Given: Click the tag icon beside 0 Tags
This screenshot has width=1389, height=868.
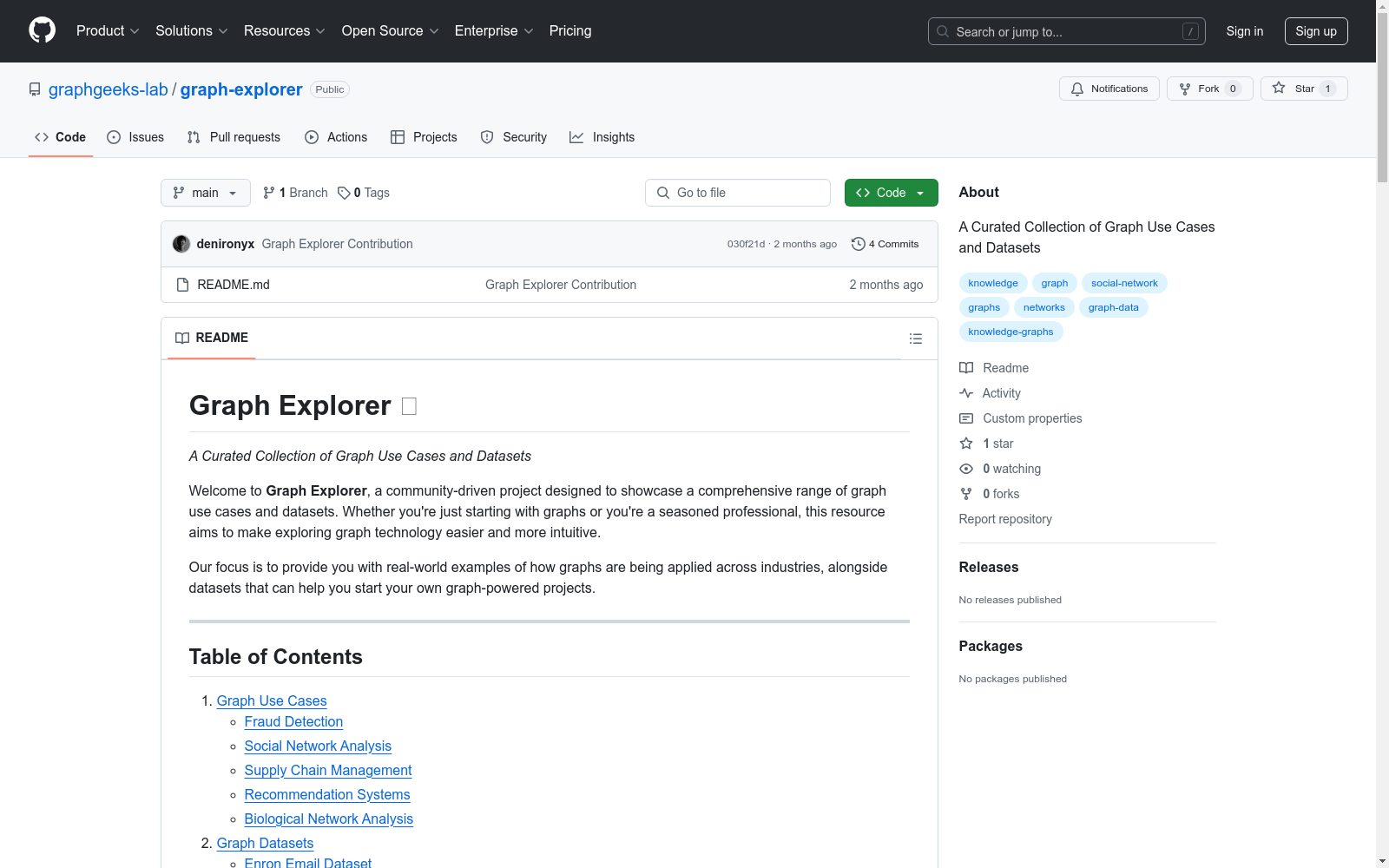Looking at the screenshot, I should click(344, 193).
